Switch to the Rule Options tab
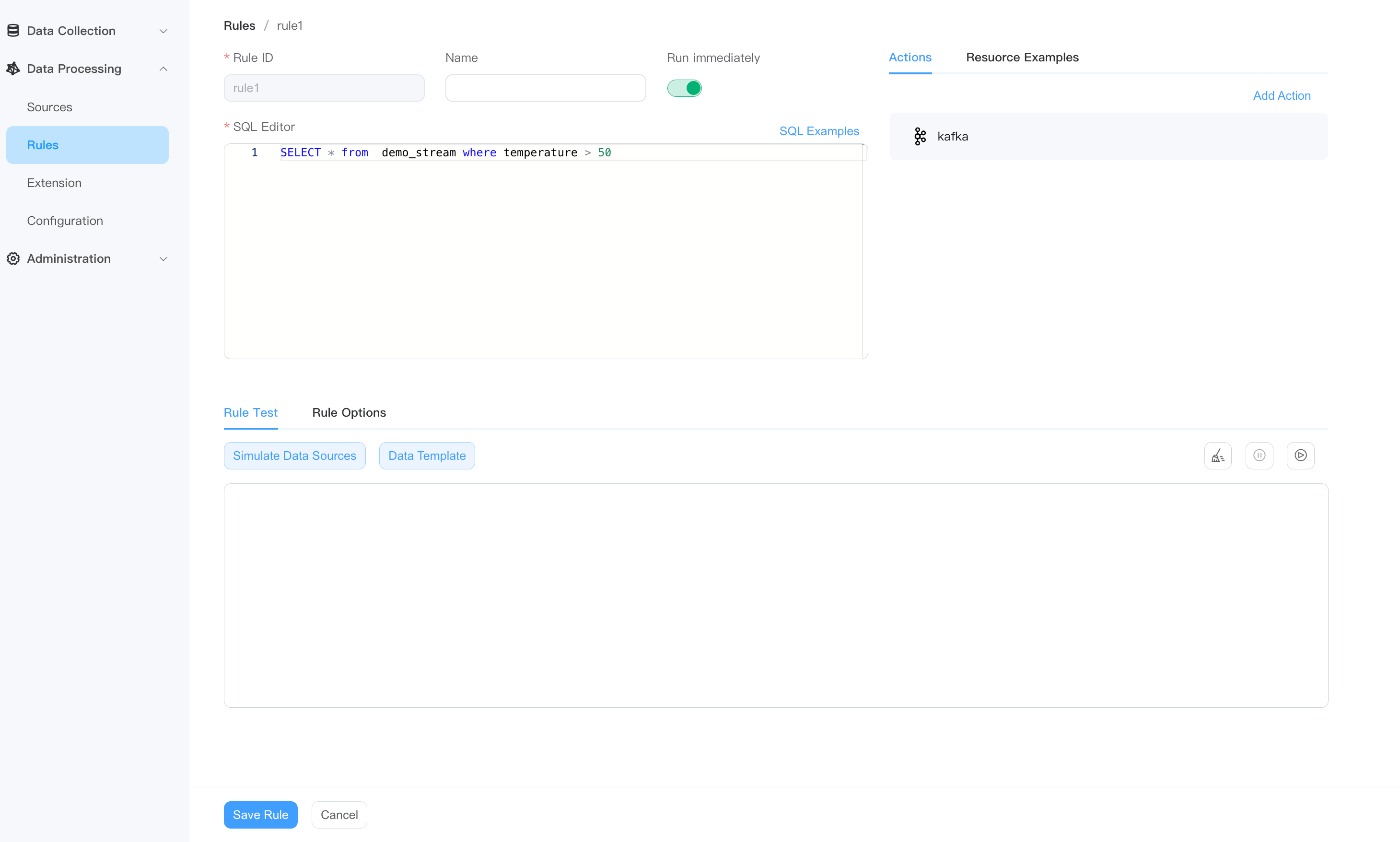This screenshot has width=1400, height=842. [x=349, y=412]
